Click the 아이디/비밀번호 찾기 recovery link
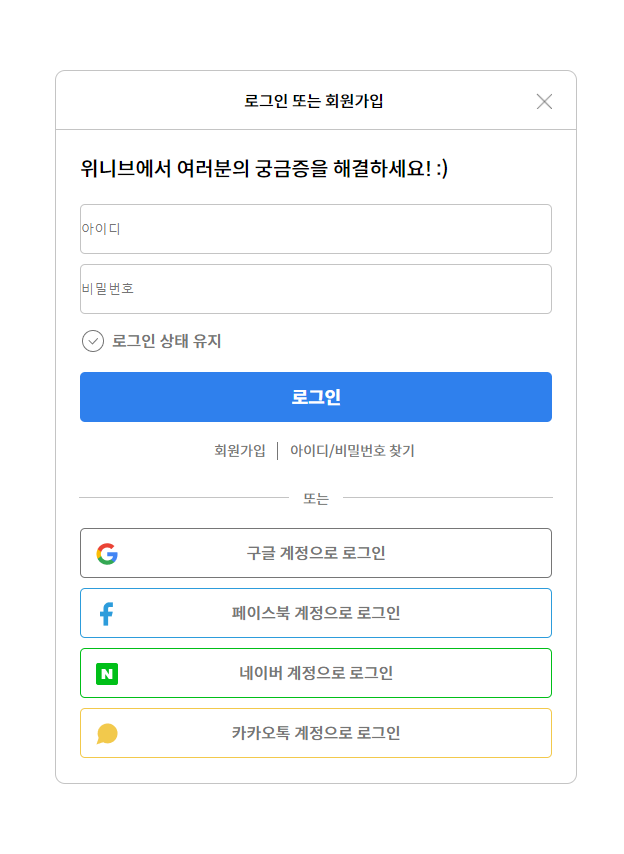 pyautogui.click(x=352, y=451)
